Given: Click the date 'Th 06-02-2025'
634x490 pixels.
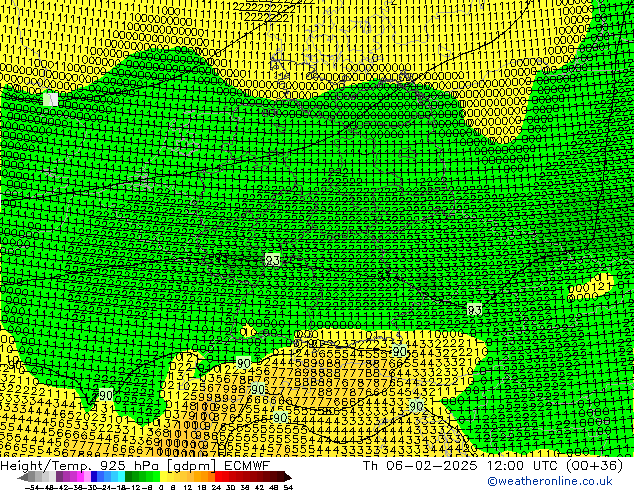Looking at the screenshot, I should [420, 465].
